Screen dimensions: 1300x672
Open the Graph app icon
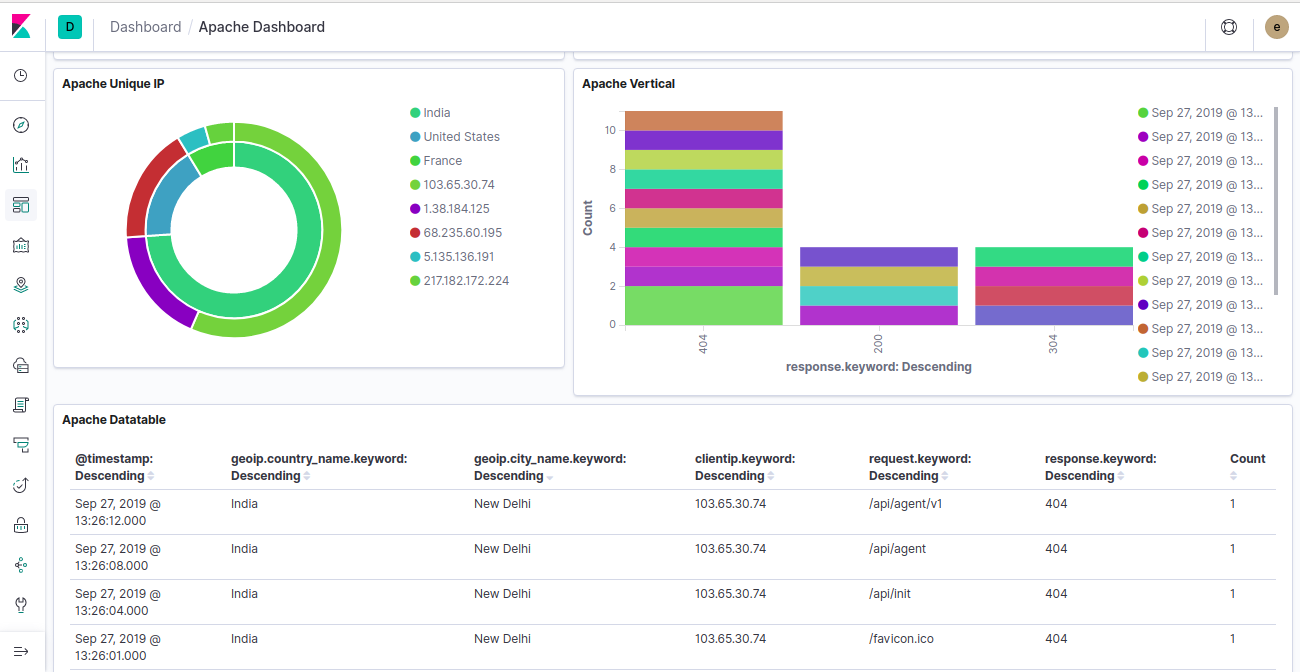click(21, 565)
